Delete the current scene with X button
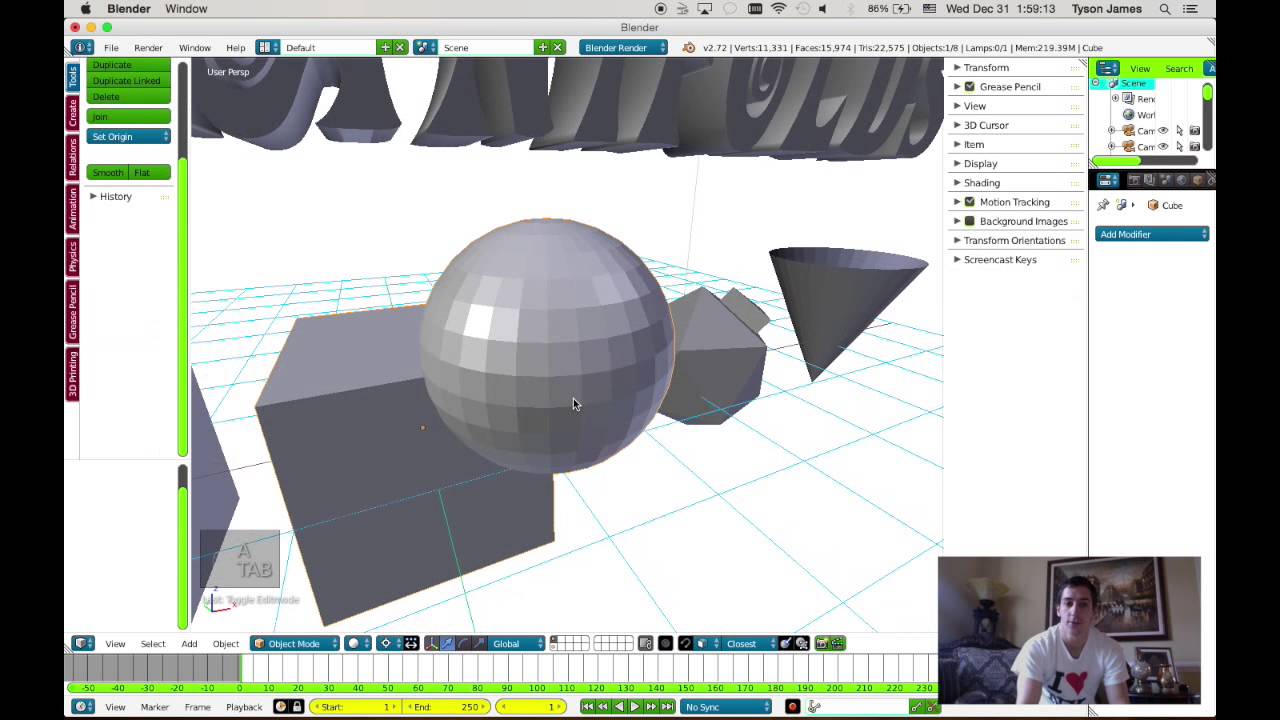 (558, 48)
